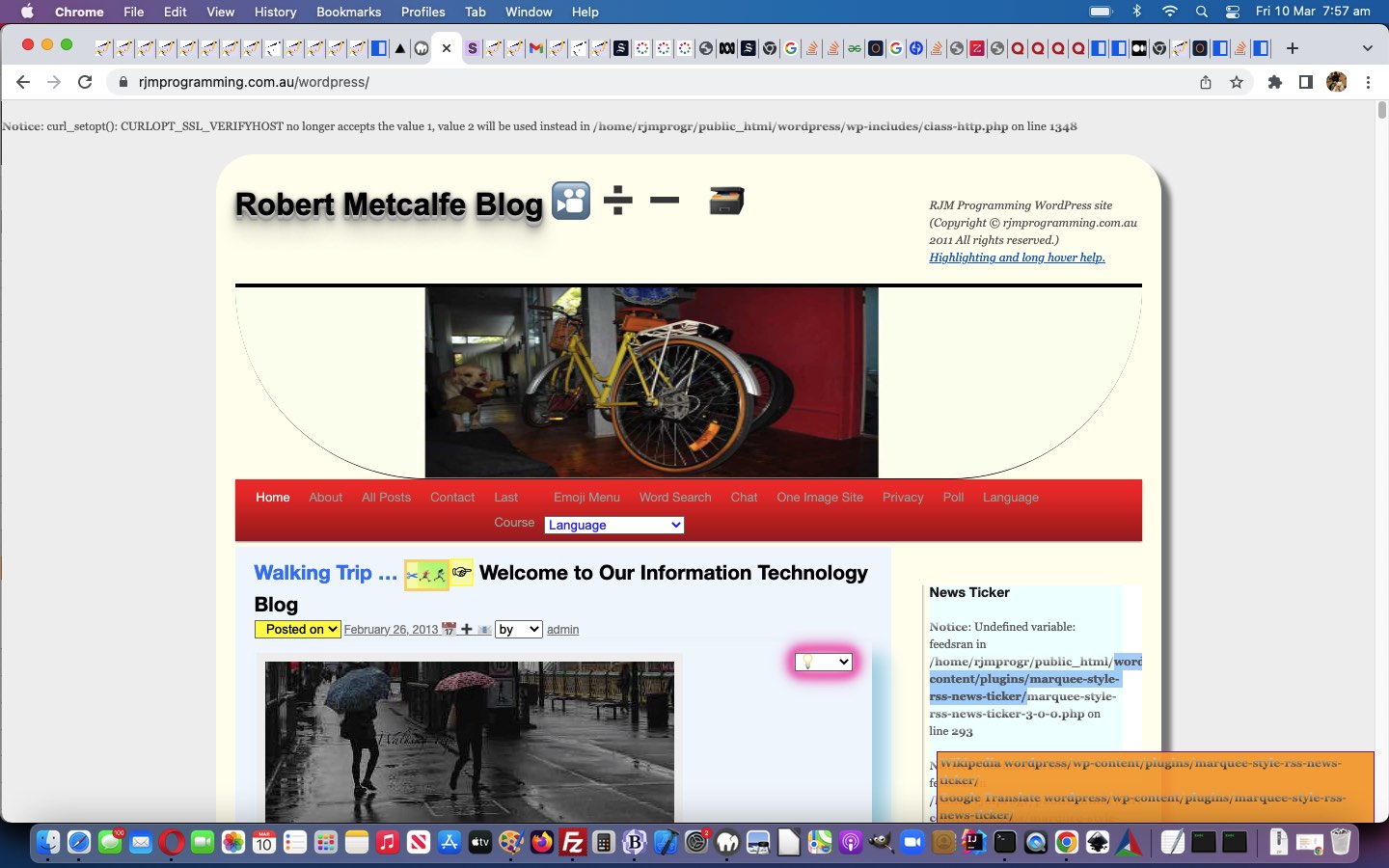
Task: Click the division sign emoji in header
Action: point(617,201)
